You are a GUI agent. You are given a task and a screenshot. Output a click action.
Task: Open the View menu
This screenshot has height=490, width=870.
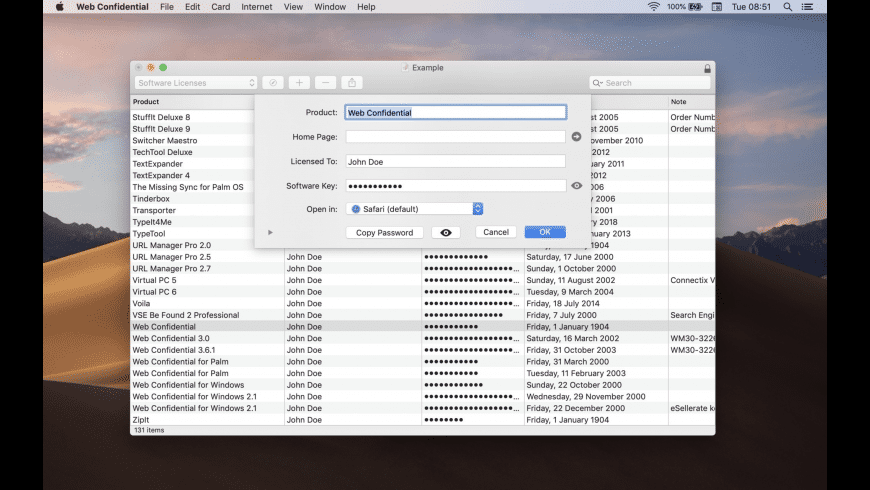(x=293, y=7)
